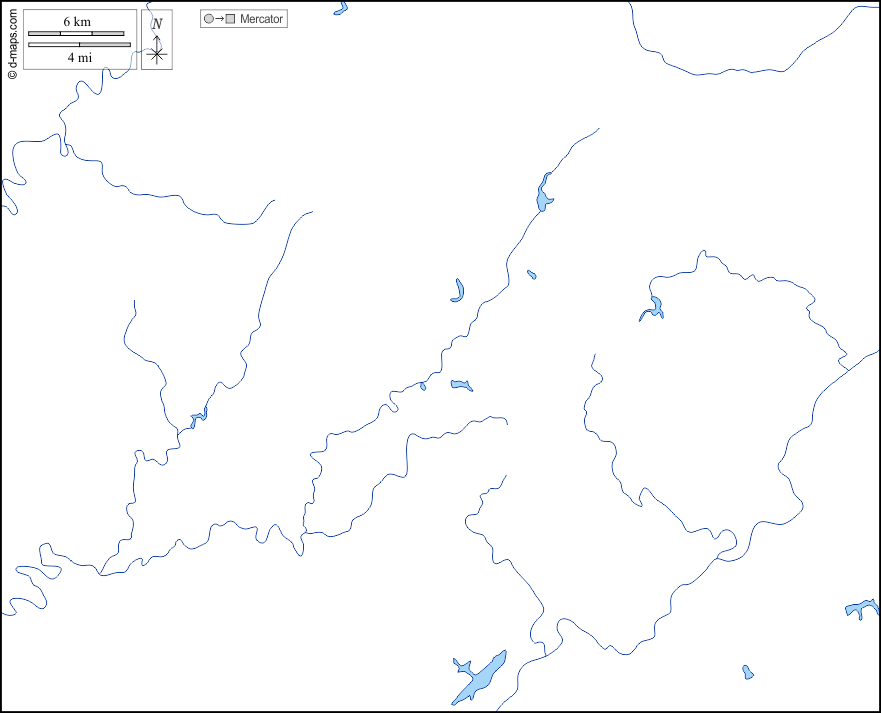881x713 pixels.
Task: Click the arrow between circle and square
Action: click(219, 19)
